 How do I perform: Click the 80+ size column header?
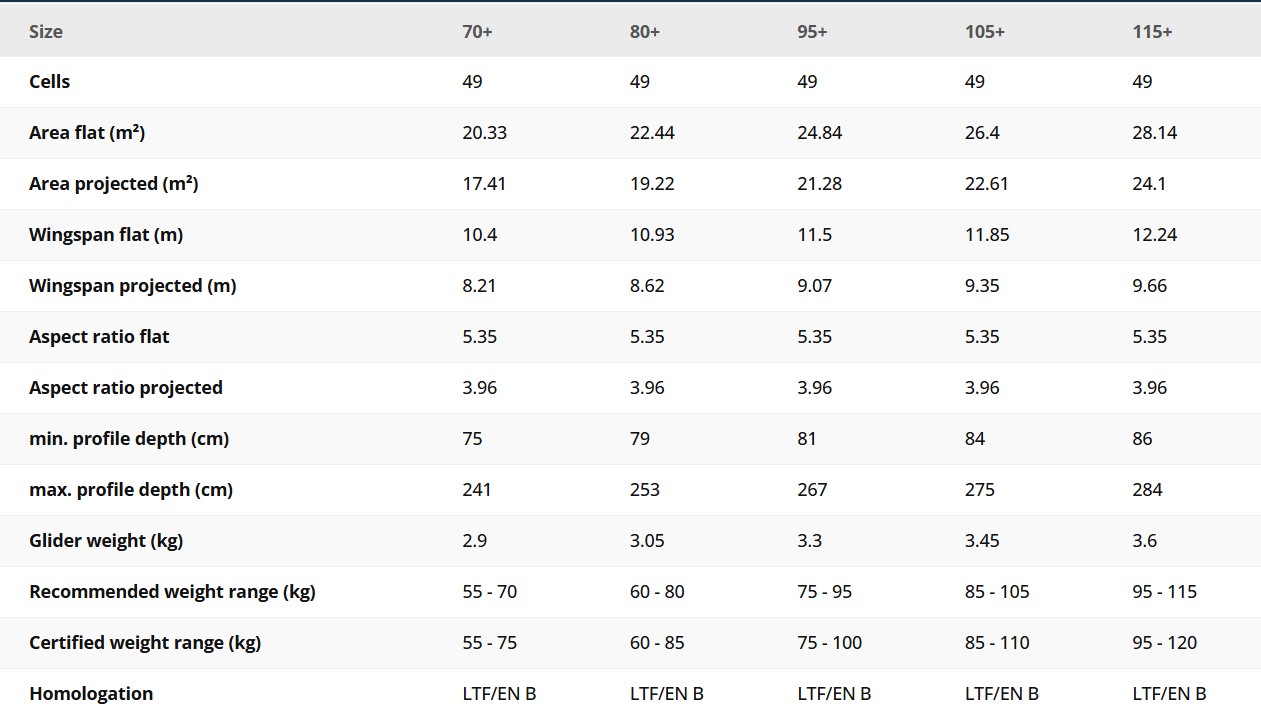[645, 32]
